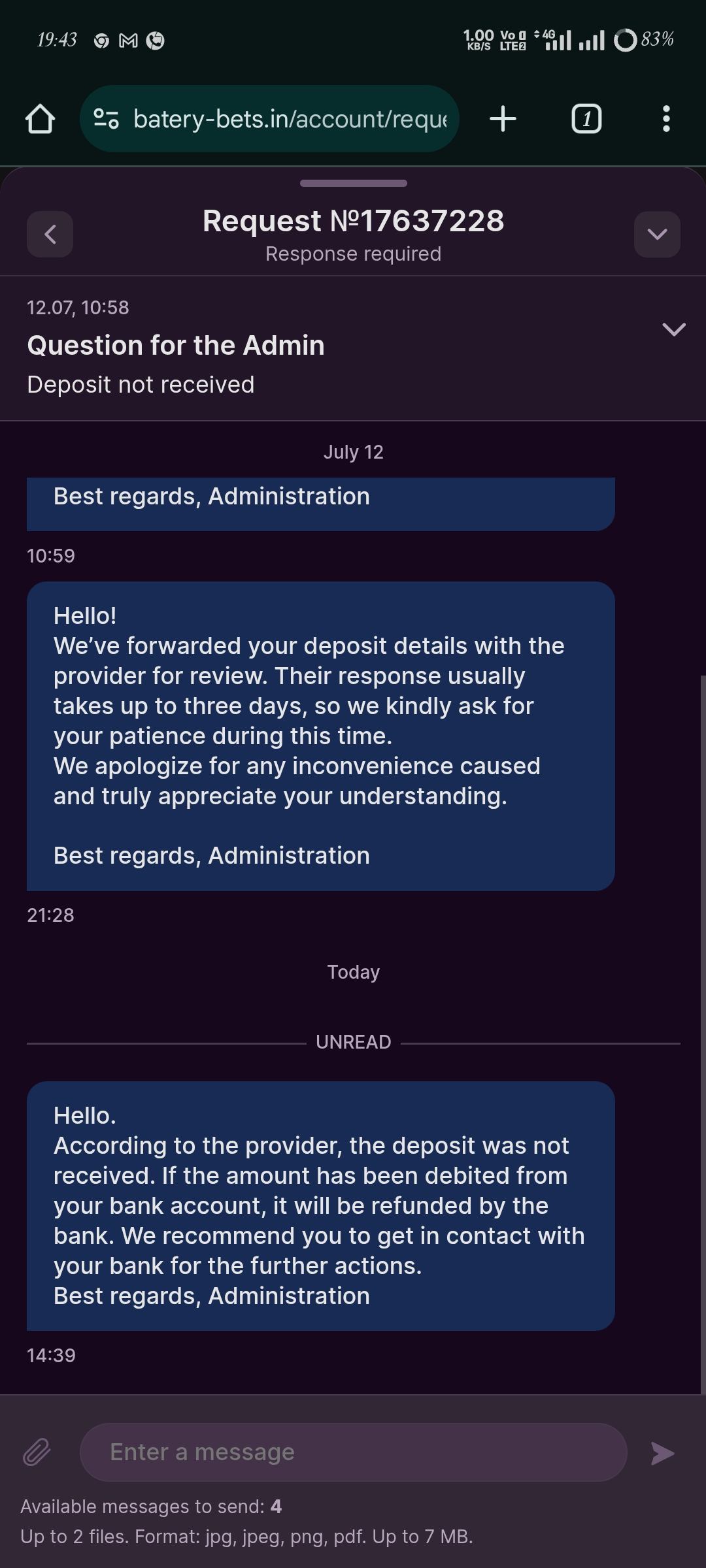Open the Gmail notification icon in status bar
The image size is (706, 1568).
pyautogui.click(x=128, y=41)
